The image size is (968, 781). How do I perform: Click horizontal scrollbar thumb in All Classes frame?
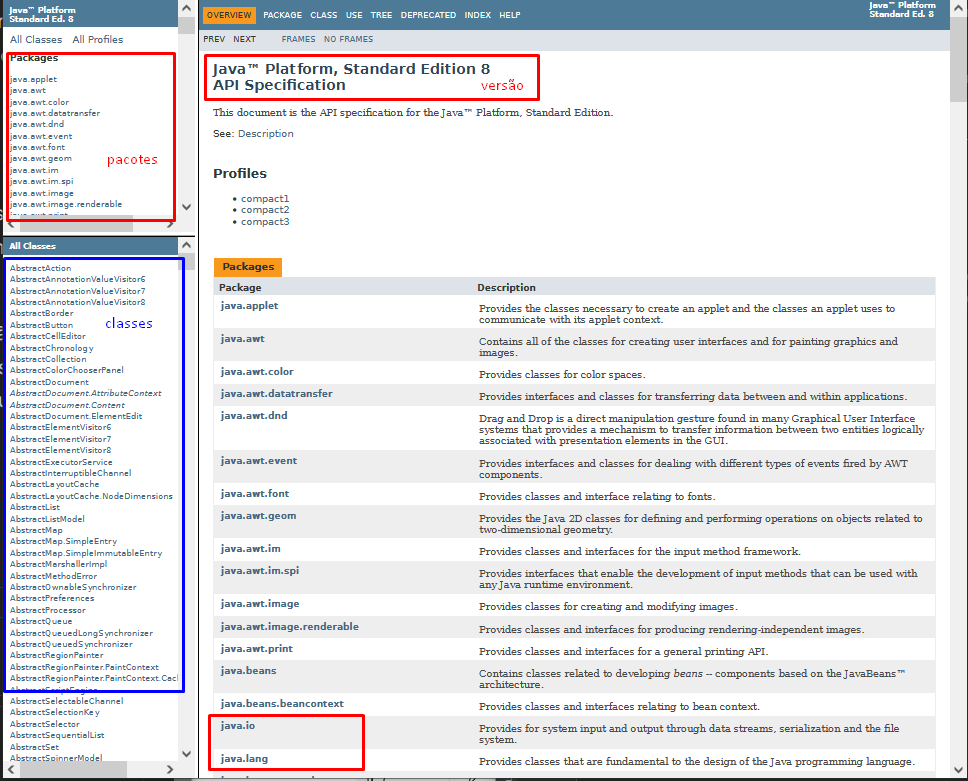click(x=73, y=769)
